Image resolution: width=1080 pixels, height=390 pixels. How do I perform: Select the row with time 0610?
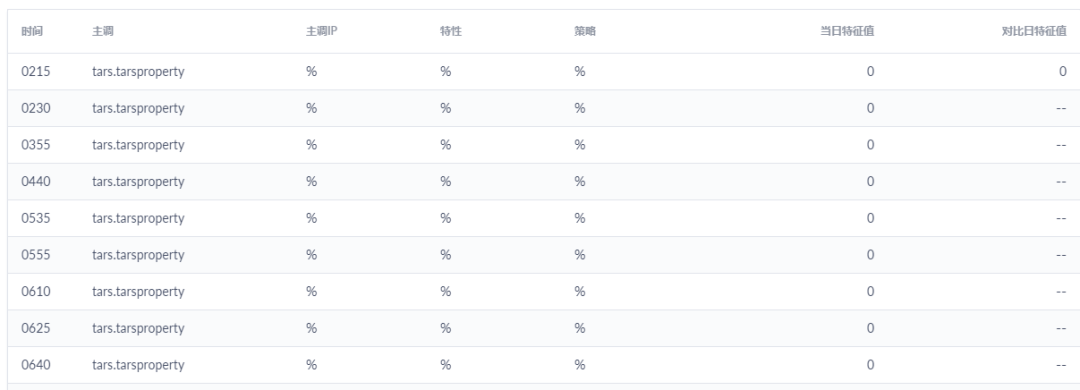[x=543, y=291]
